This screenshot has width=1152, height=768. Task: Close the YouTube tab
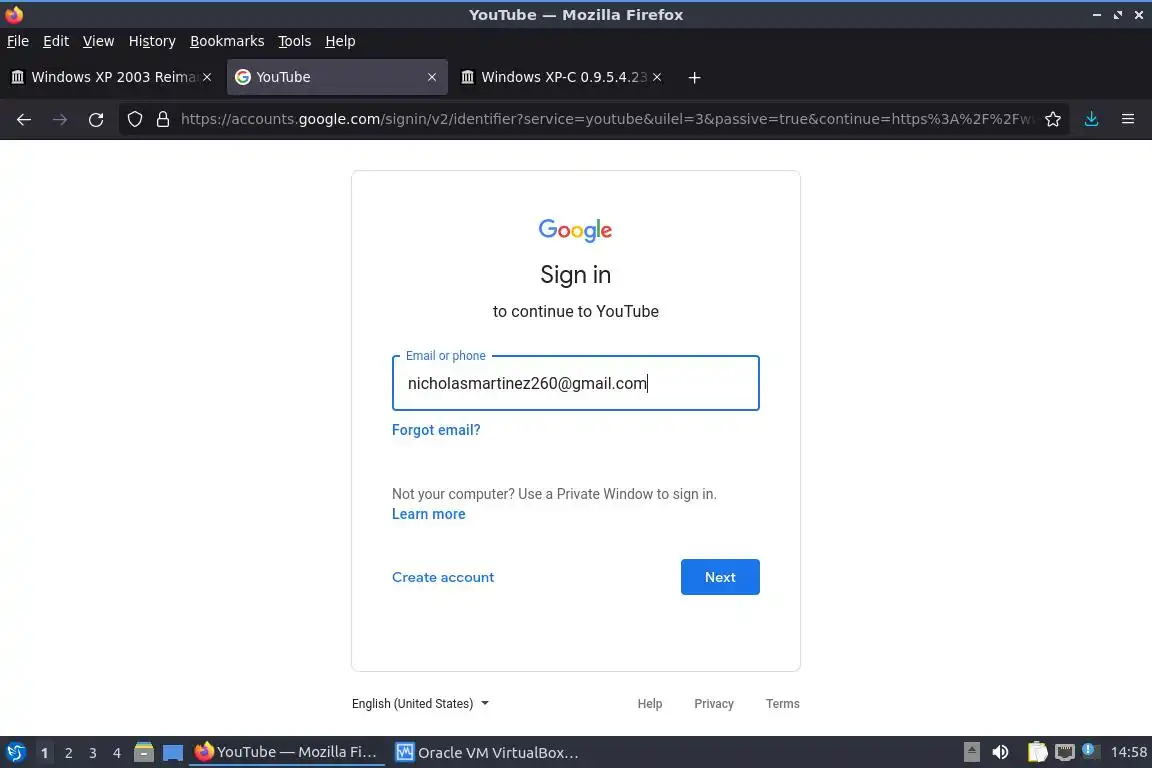click(x=432, y=77)
